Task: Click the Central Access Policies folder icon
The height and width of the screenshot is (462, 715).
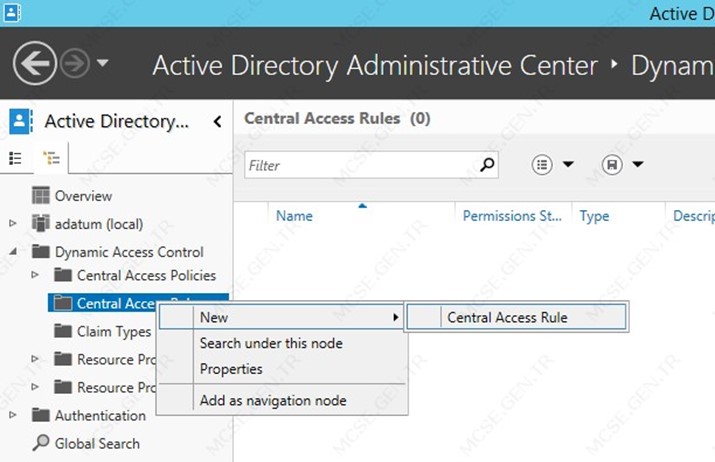Action: pyautogui.click(x=63, y=275)
